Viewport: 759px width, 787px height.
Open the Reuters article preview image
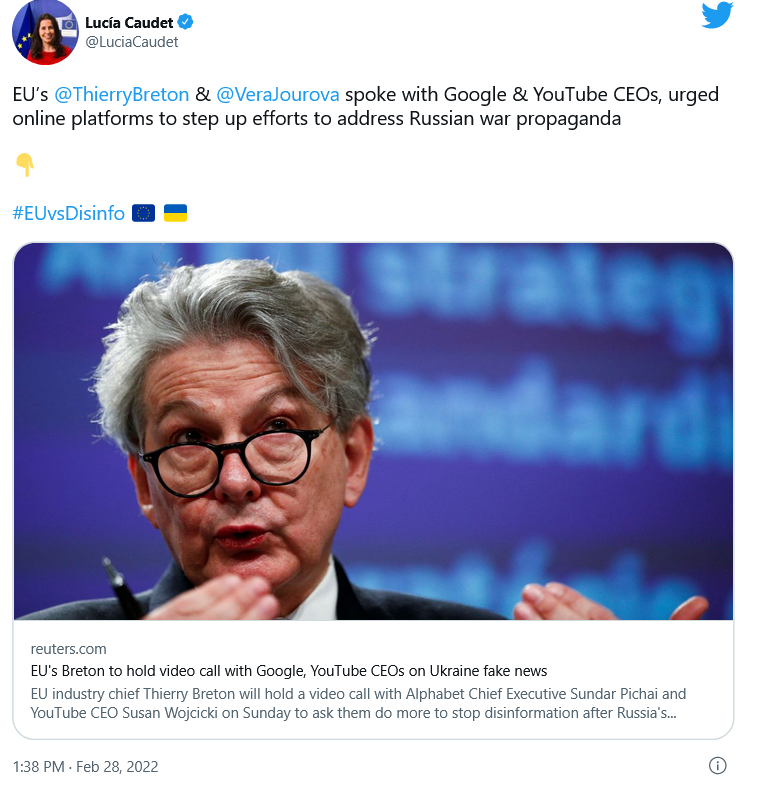pyautogui.click(x=373, y=432)
